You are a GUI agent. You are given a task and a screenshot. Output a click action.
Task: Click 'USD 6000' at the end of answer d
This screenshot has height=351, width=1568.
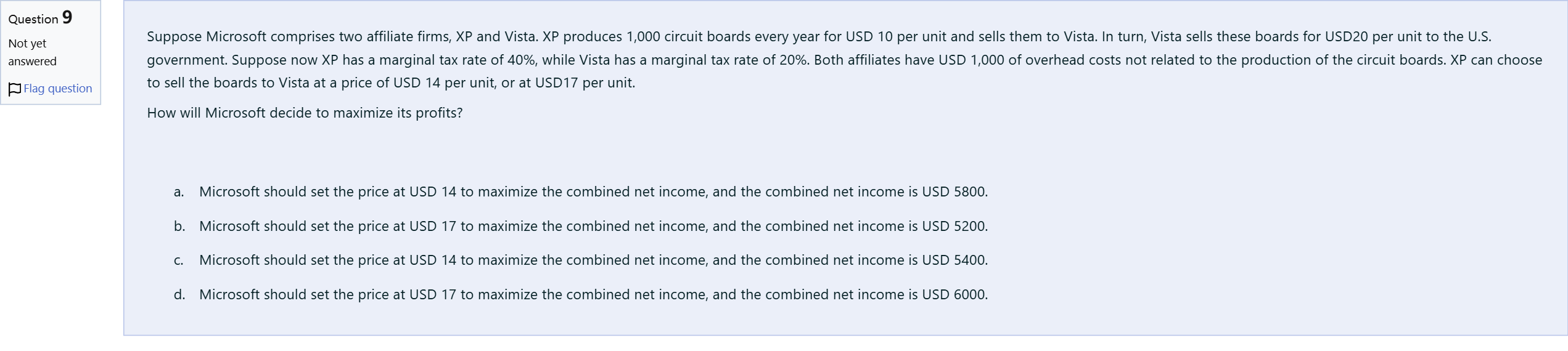tap(954, 295)
